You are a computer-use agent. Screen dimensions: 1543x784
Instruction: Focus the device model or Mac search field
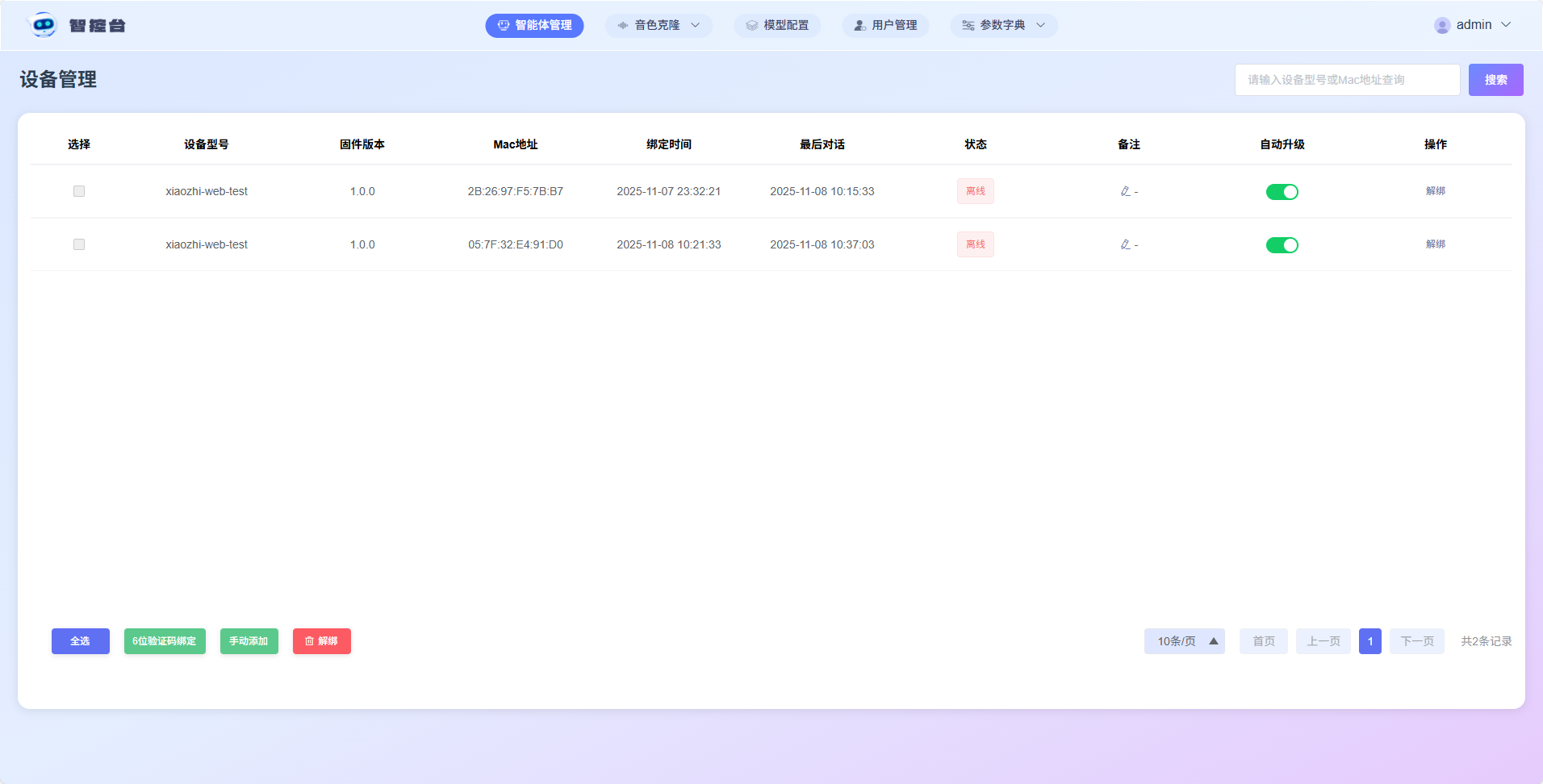[x=1346, y=80]
